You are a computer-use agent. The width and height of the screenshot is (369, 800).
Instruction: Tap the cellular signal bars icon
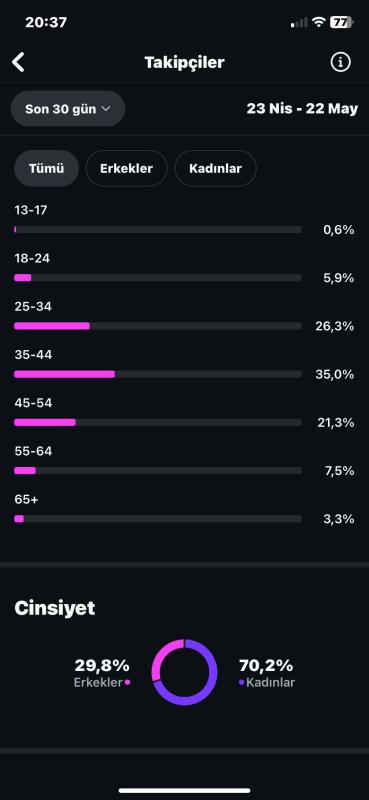pyautogui.click(x=299, y=22)
